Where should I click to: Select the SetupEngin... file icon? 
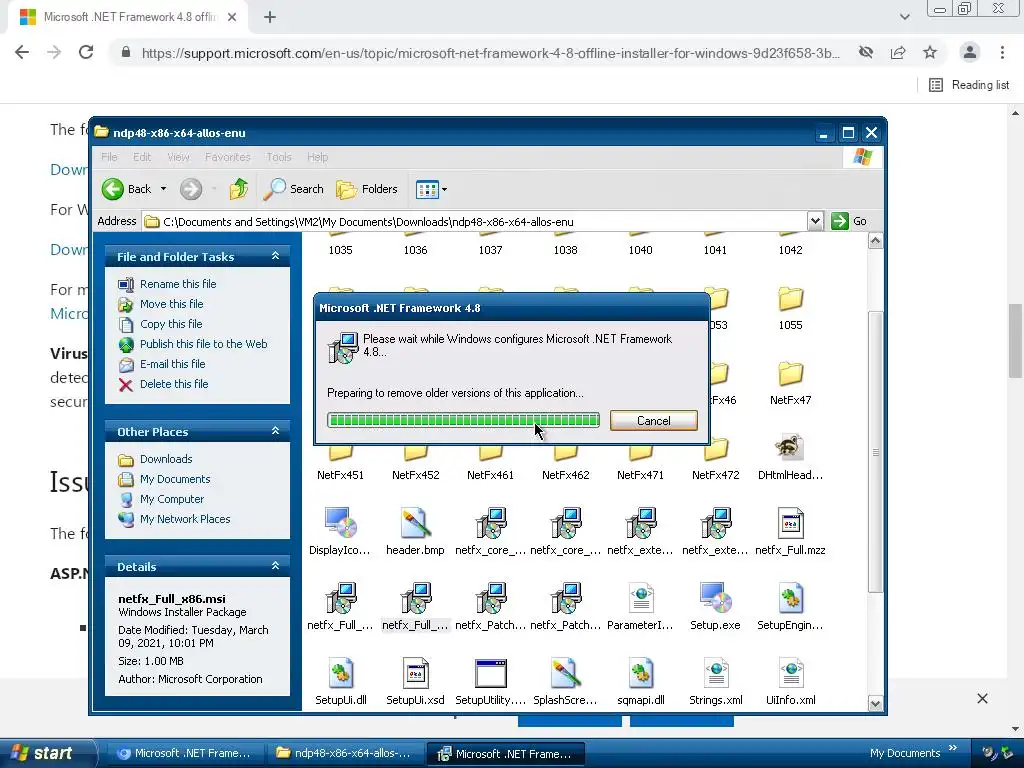point(790,598)
